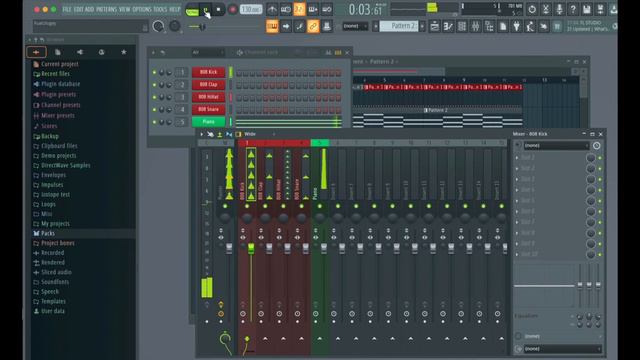
Task: Open the OPTIONS menu
Action: (x=142, y=9)
